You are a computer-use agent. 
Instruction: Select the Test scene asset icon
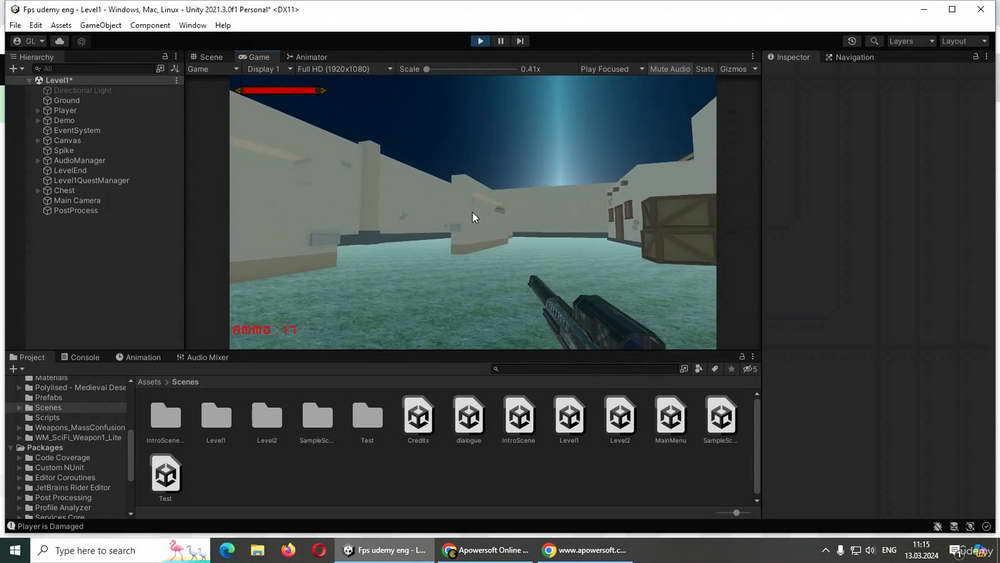pos(166,474)
